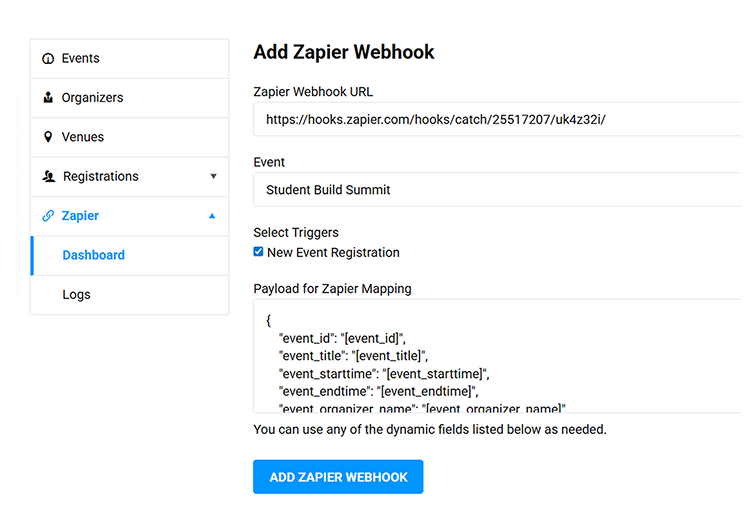Open the Event selection dropdown
The height and width of the screenshot is (520, 755).
[497, 190]
